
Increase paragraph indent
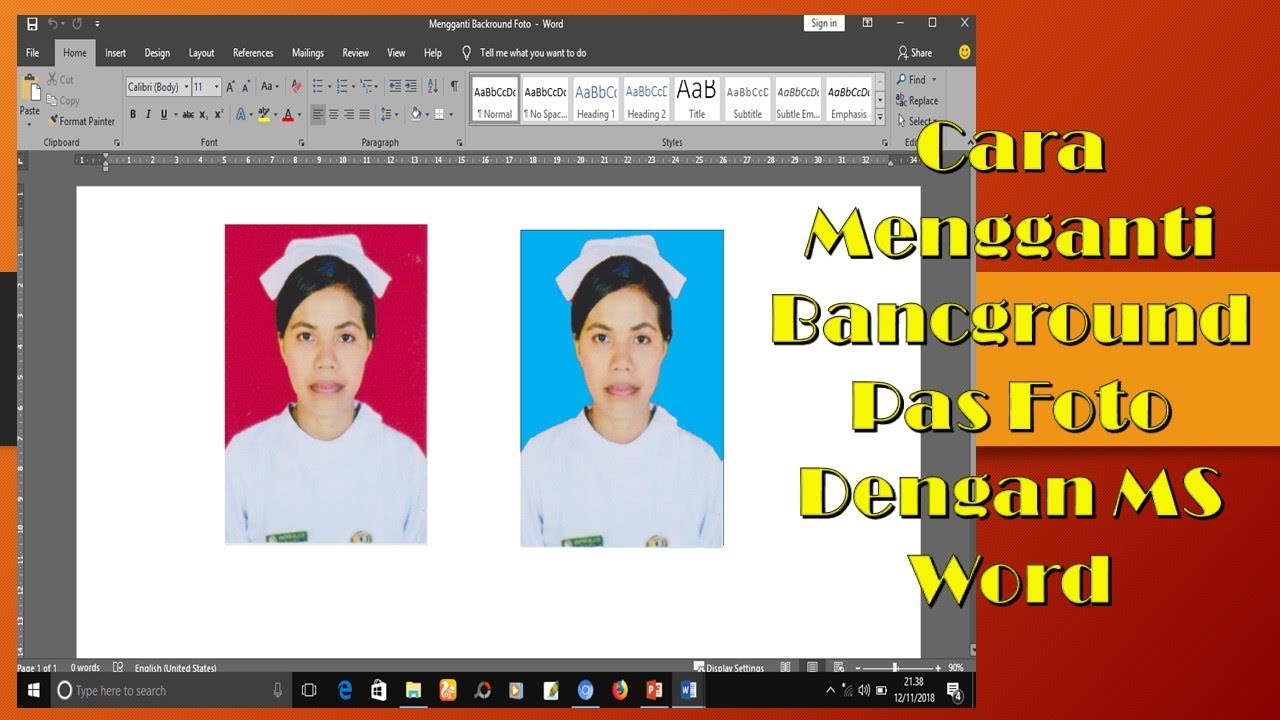coord(411,87)
